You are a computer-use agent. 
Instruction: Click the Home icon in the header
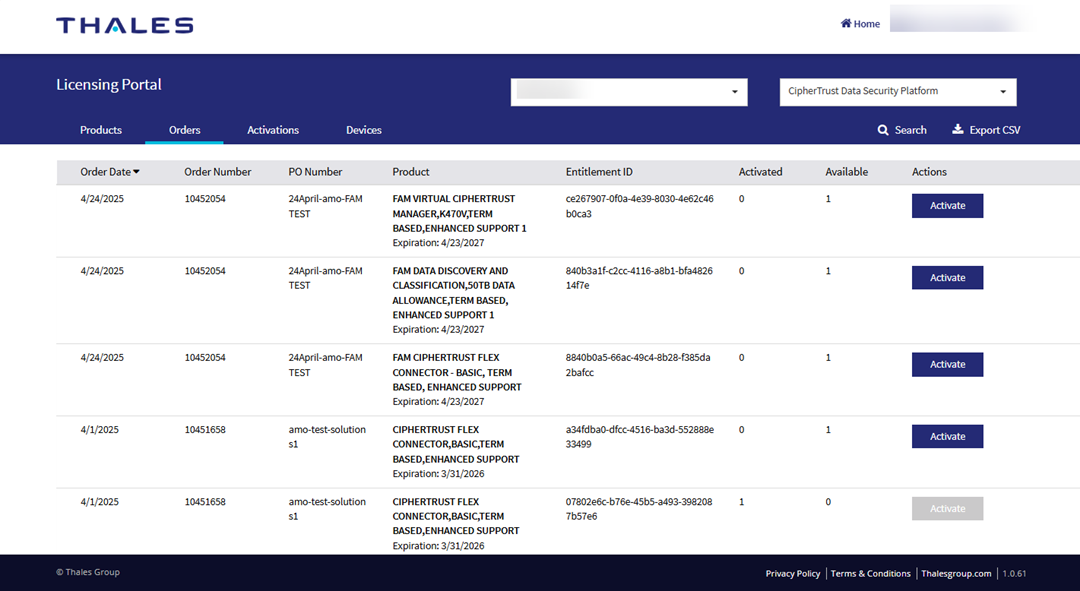pos(845,23)
